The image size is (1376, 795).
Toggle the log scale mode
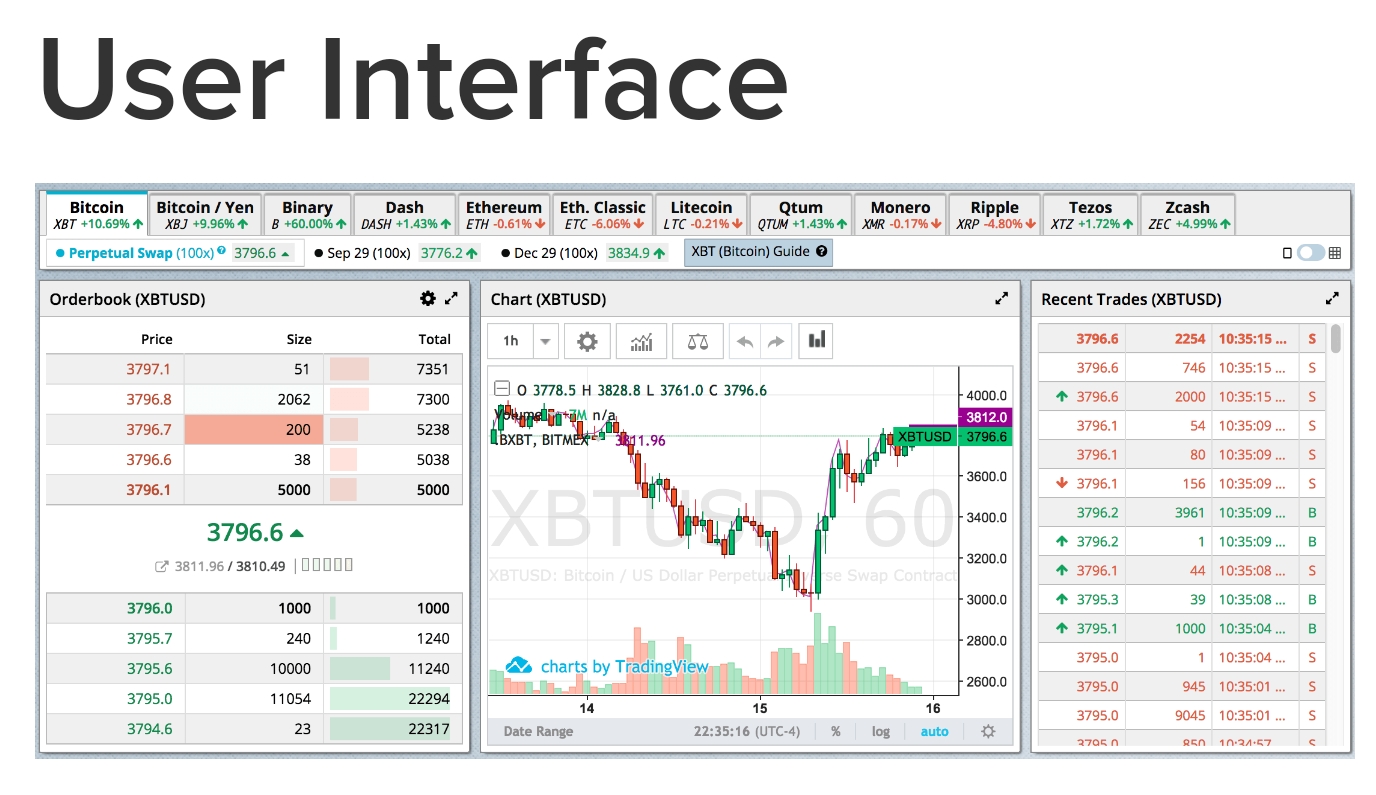click(x=880, y=731)
